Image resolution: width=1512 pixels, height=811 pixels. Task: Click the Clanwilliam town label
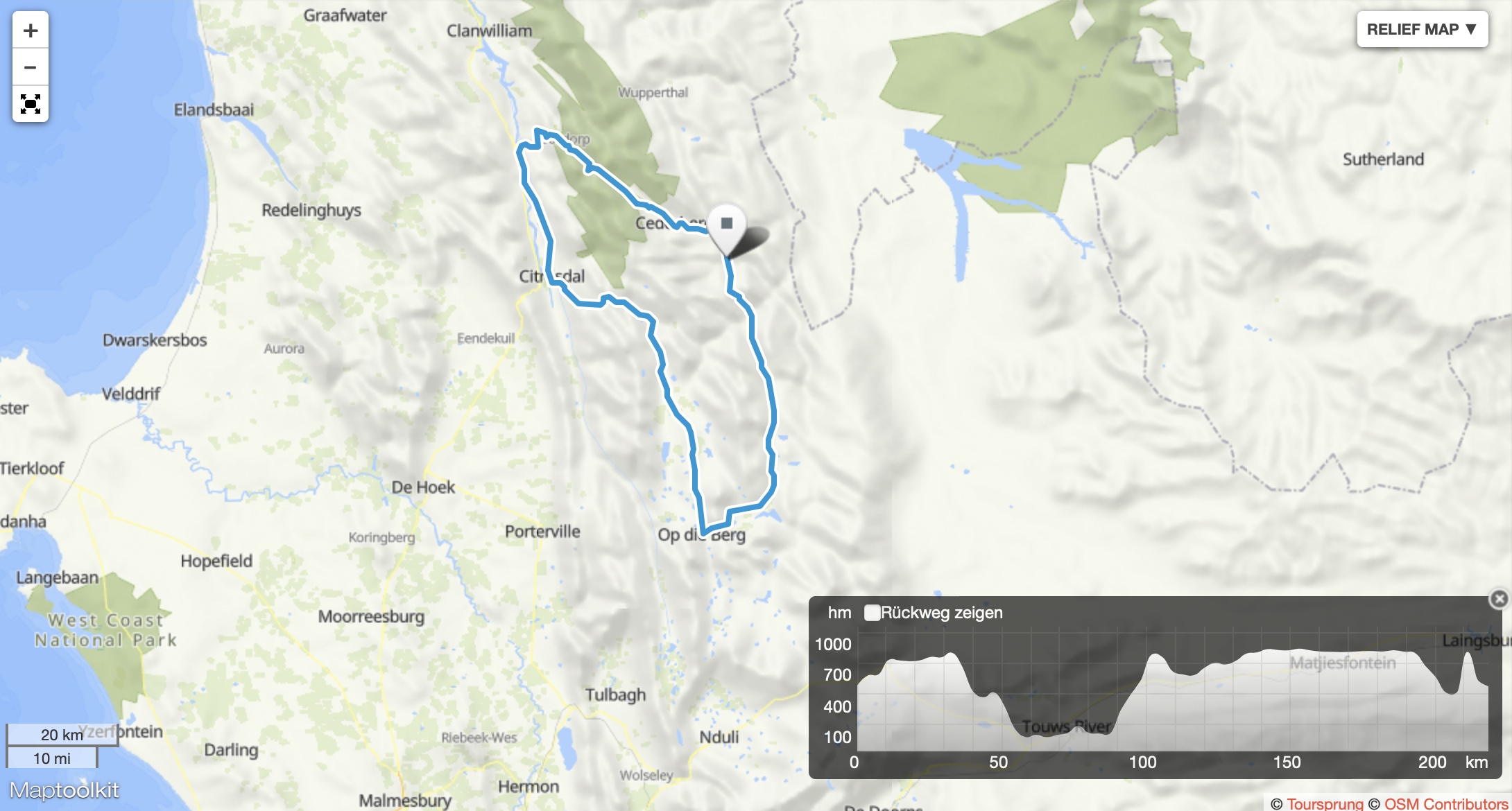click(x=489, y=31)
